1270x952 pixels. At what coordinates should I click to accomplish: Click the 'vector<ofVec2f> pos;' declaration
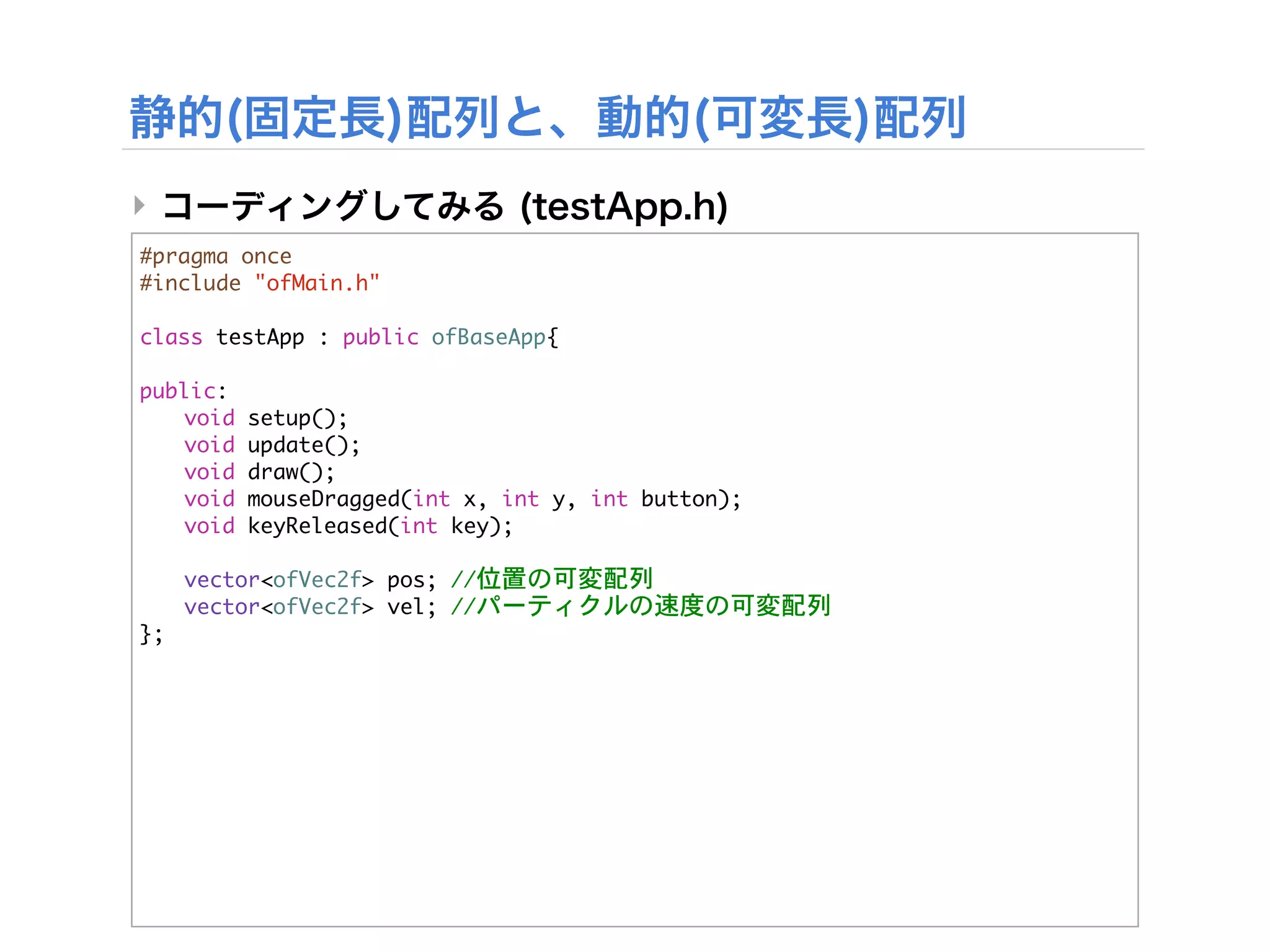click(x=311, y=580)
